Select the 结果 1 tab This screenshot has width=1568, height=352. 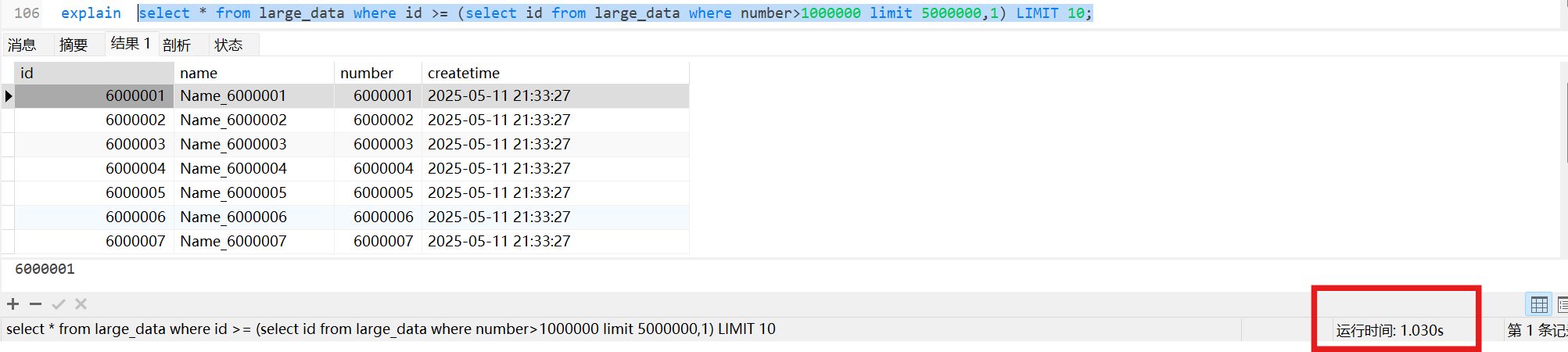point(130,44)
